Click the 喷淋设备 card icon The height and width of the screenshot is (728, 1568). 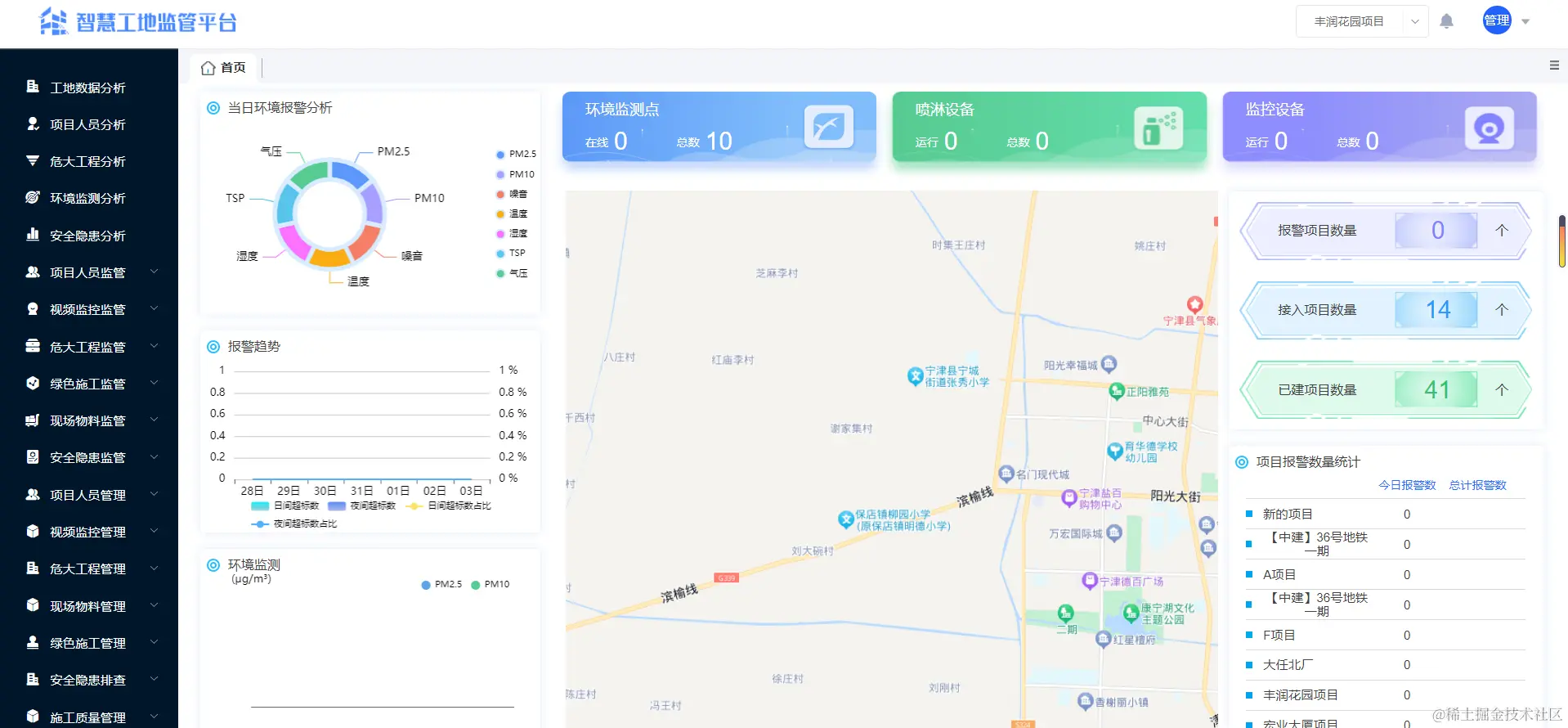[1158, 128]
